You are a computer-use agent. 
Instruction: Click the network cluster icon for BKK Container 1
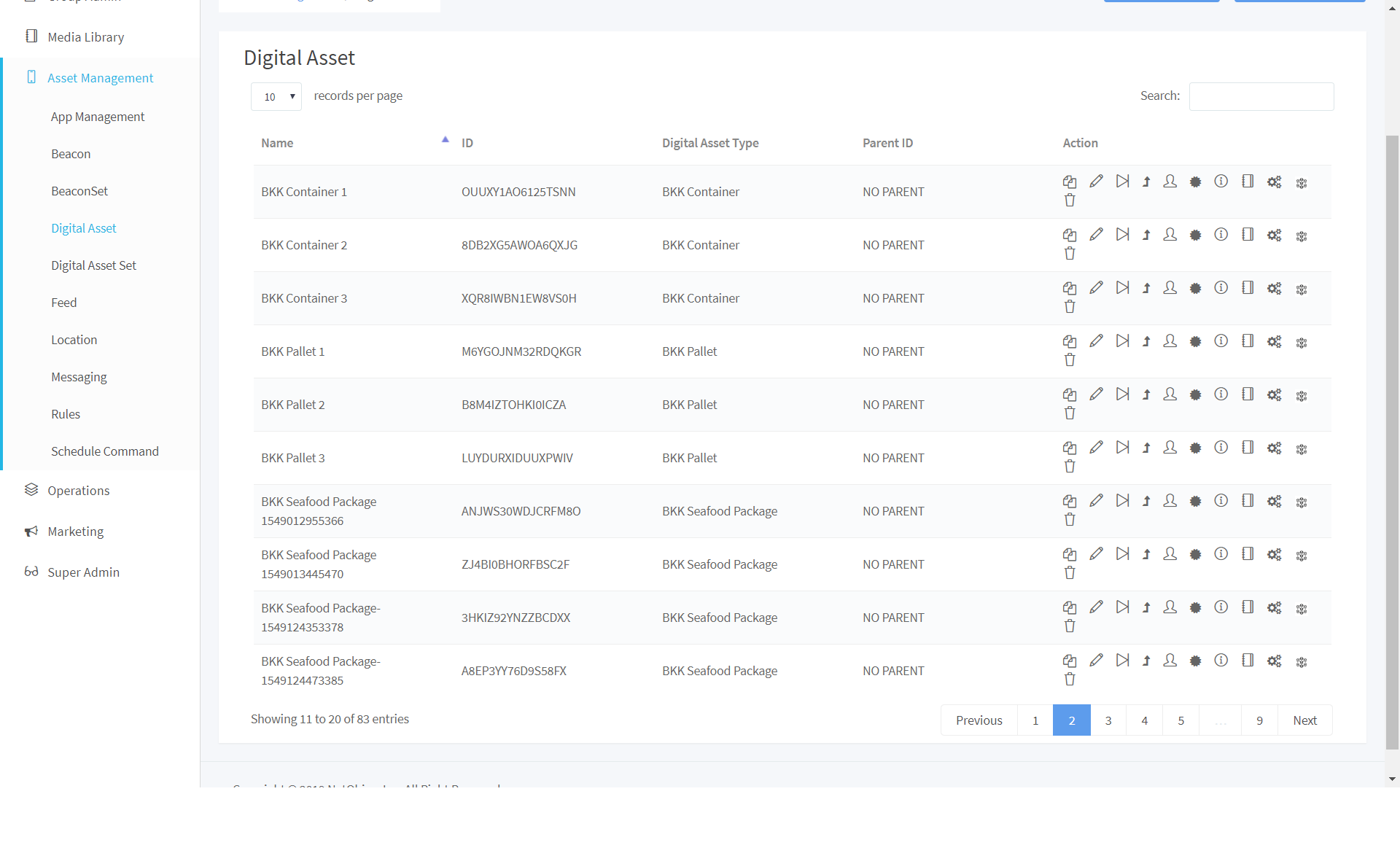coord(1302,183)
